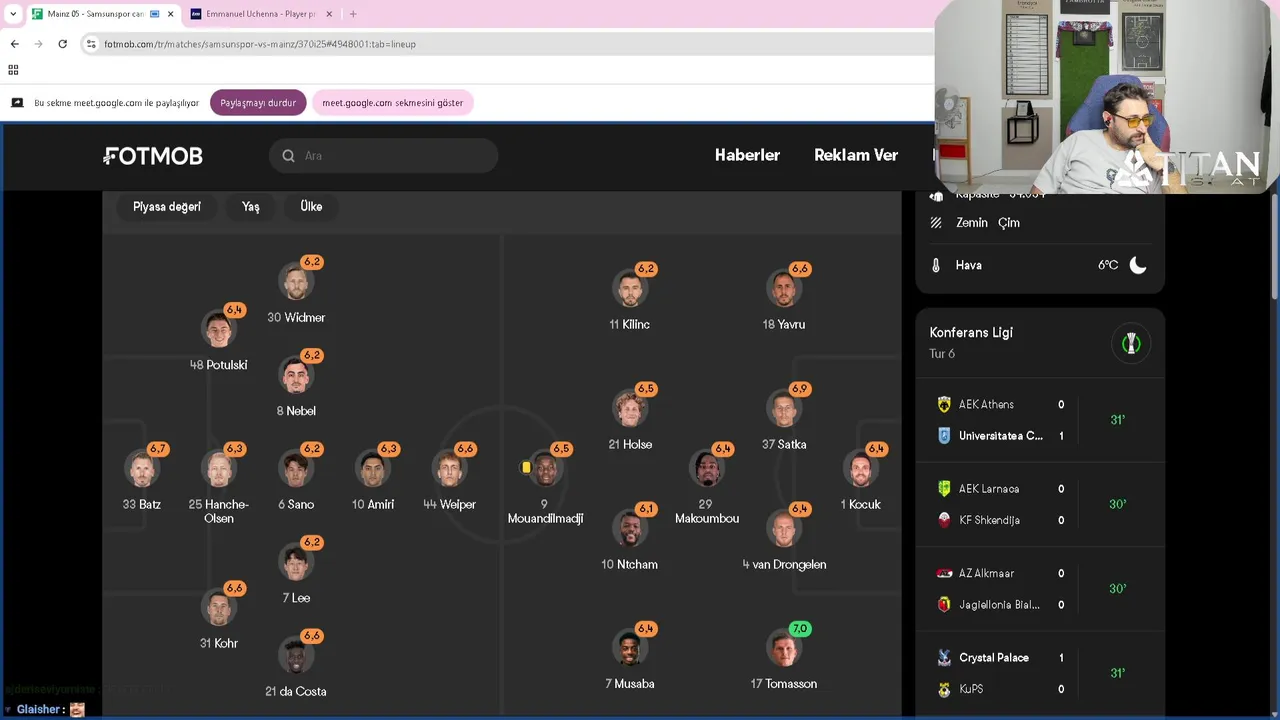Open AEK Athens vs Universitatea match
The height and width of the screenshot is (720, 1280).
pyautogui.click(x=1040, y=420)
